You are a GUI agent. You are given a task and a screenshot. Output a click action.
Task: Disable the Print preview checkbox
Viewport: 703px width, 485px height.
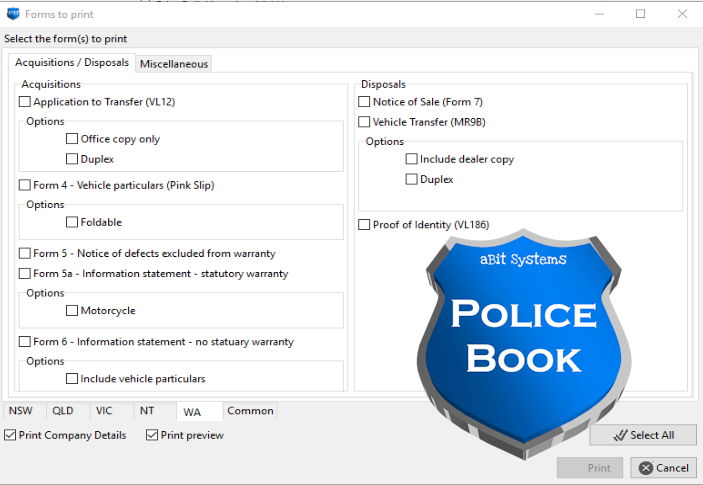pos(152,435)
